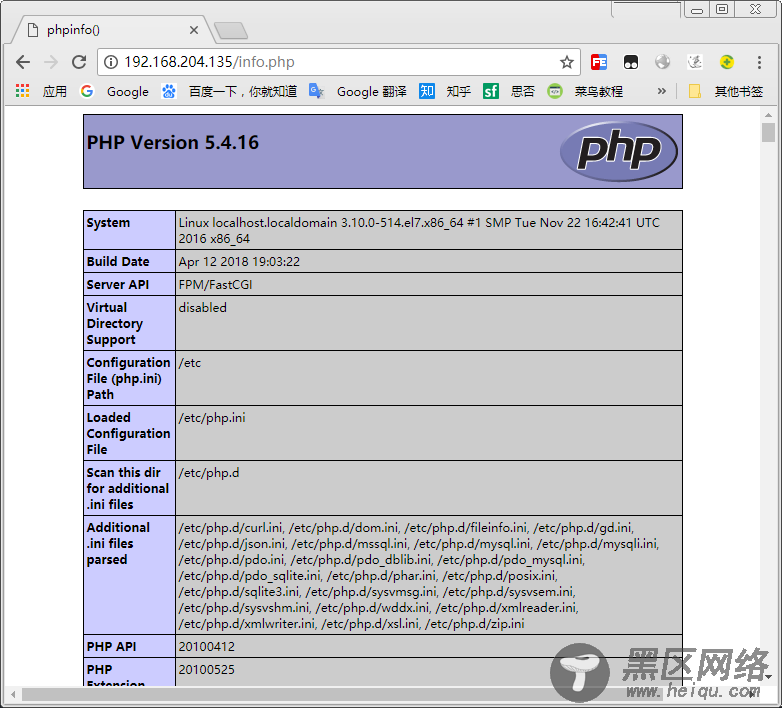Open the white bird extension icon
The width and height of the screenshot is (782, 708).
point(695,62)
